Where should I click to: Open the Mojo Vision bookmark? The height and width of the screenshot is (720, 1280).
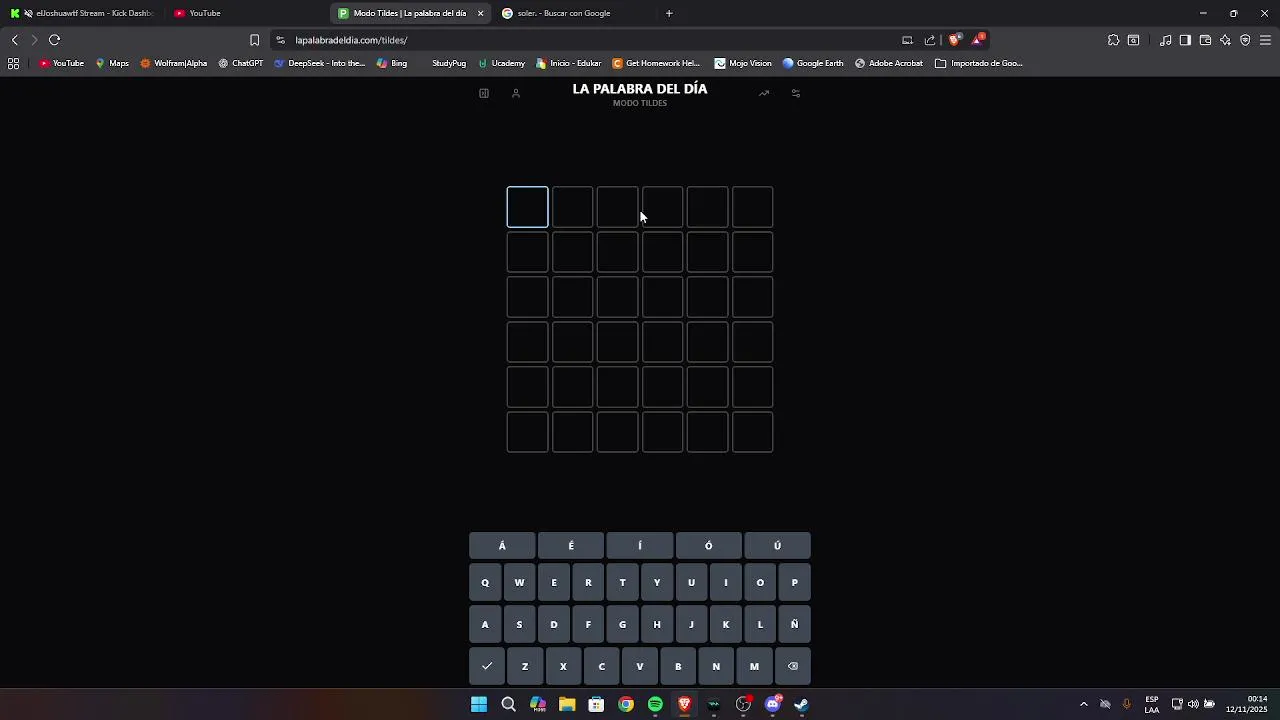(743, 63)
